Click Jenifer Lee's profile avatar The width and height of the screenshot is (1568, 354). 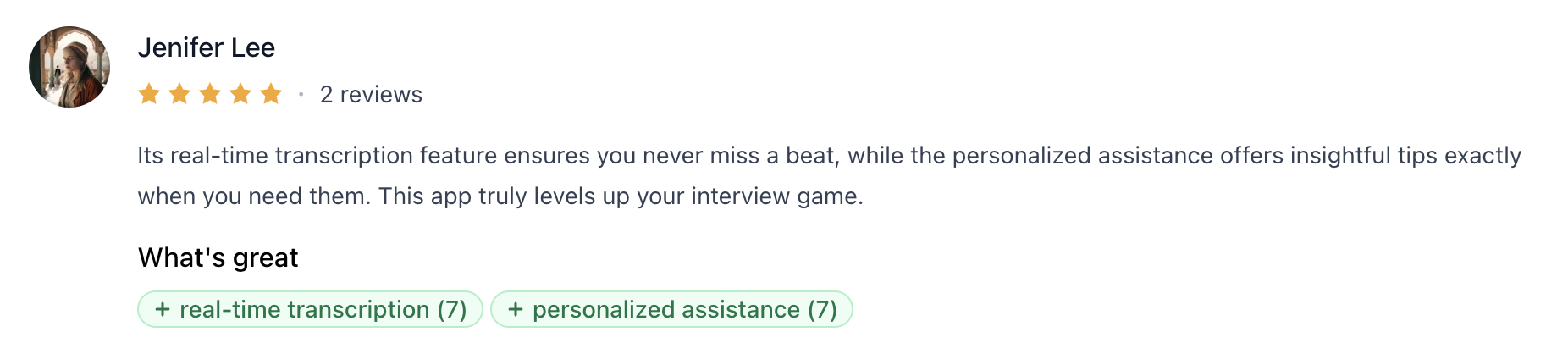69,67
